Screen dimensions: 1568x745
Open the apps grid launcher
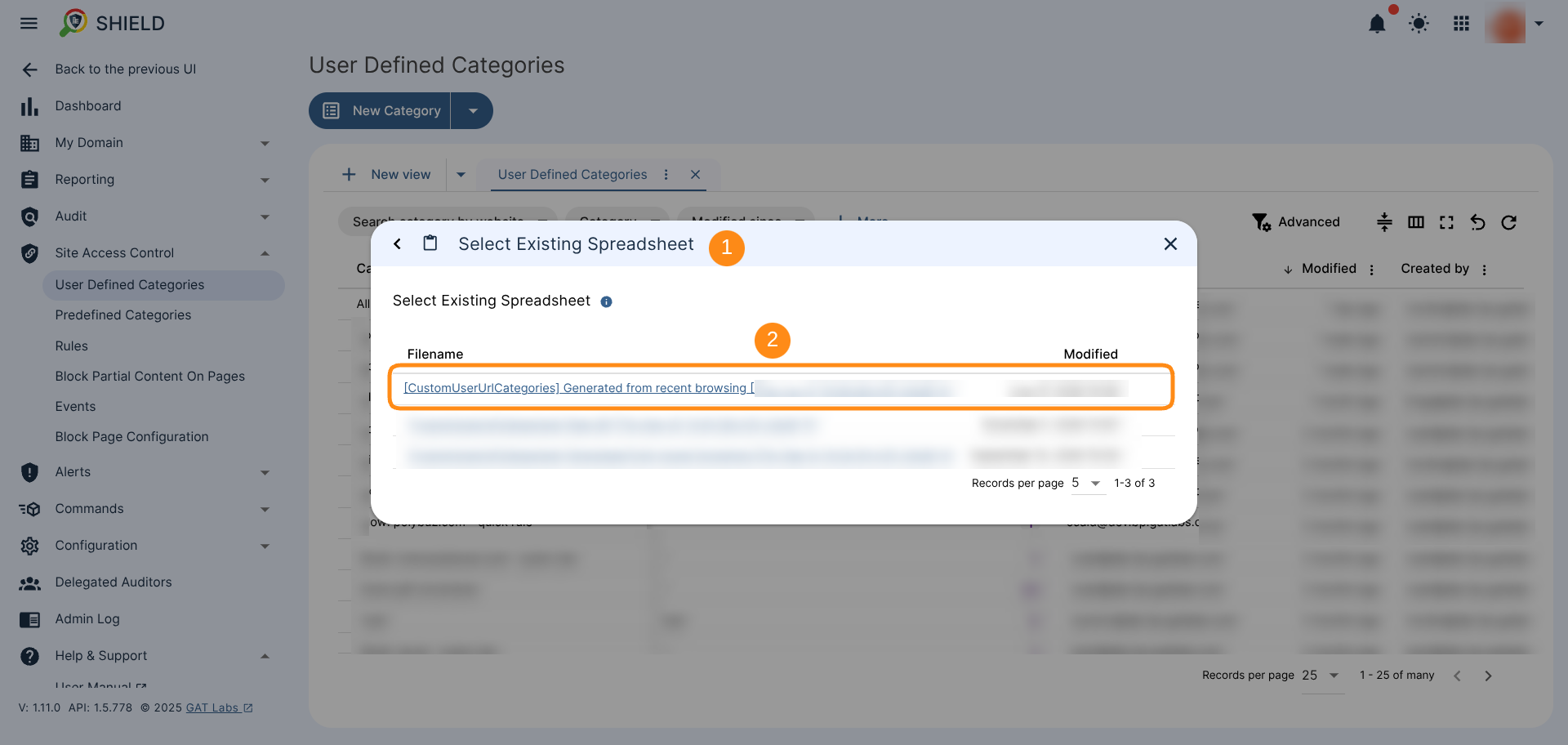click(x=1461, y=24)
